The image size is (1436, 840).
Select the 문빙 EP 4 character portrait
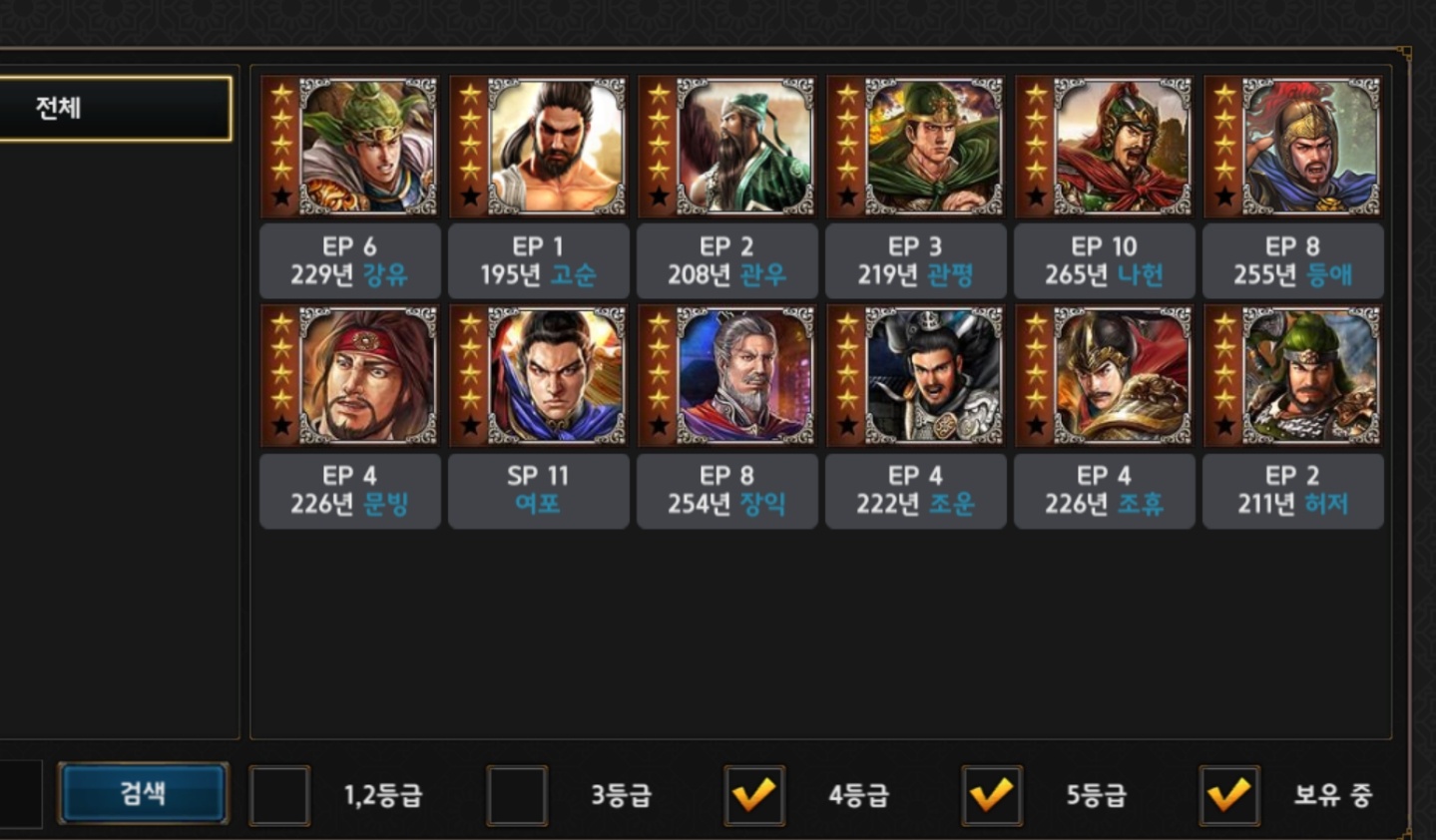[349, 376]
